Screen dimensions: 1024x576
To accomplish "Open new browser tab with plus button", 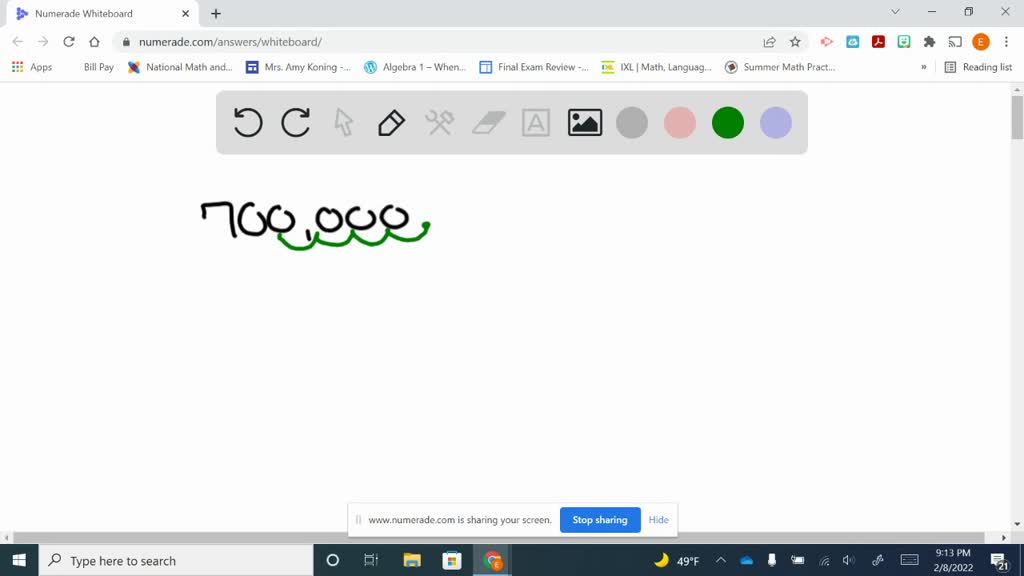I will [x=216, y=13].
